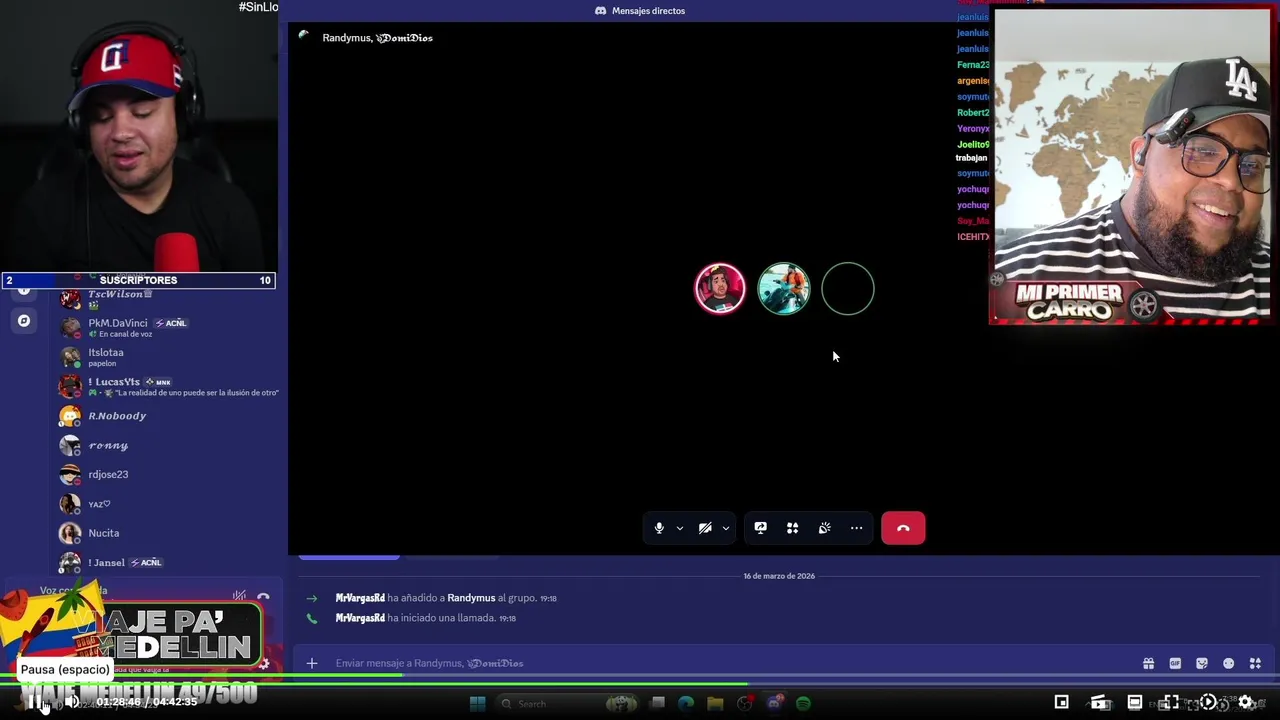1280x720 pixels.
Task: Open the video player settings gear
Action: (x=1245, y=703)
